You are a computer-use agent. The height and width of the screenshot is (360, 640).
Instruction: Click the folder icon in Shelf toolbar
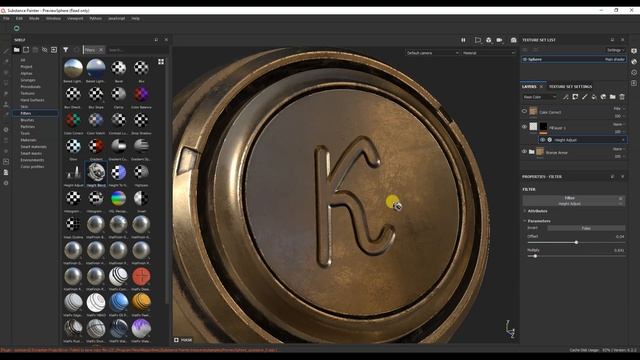point(17,50)
